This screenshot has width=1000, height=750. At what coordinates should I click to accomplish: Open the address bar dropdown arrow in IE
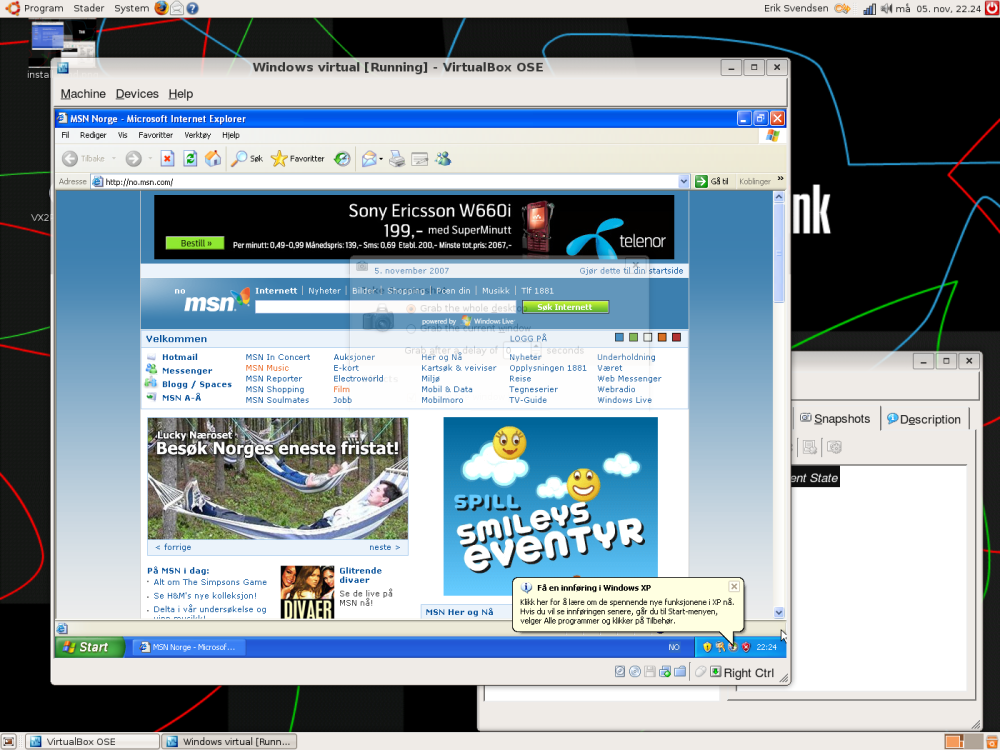point(683,182)
